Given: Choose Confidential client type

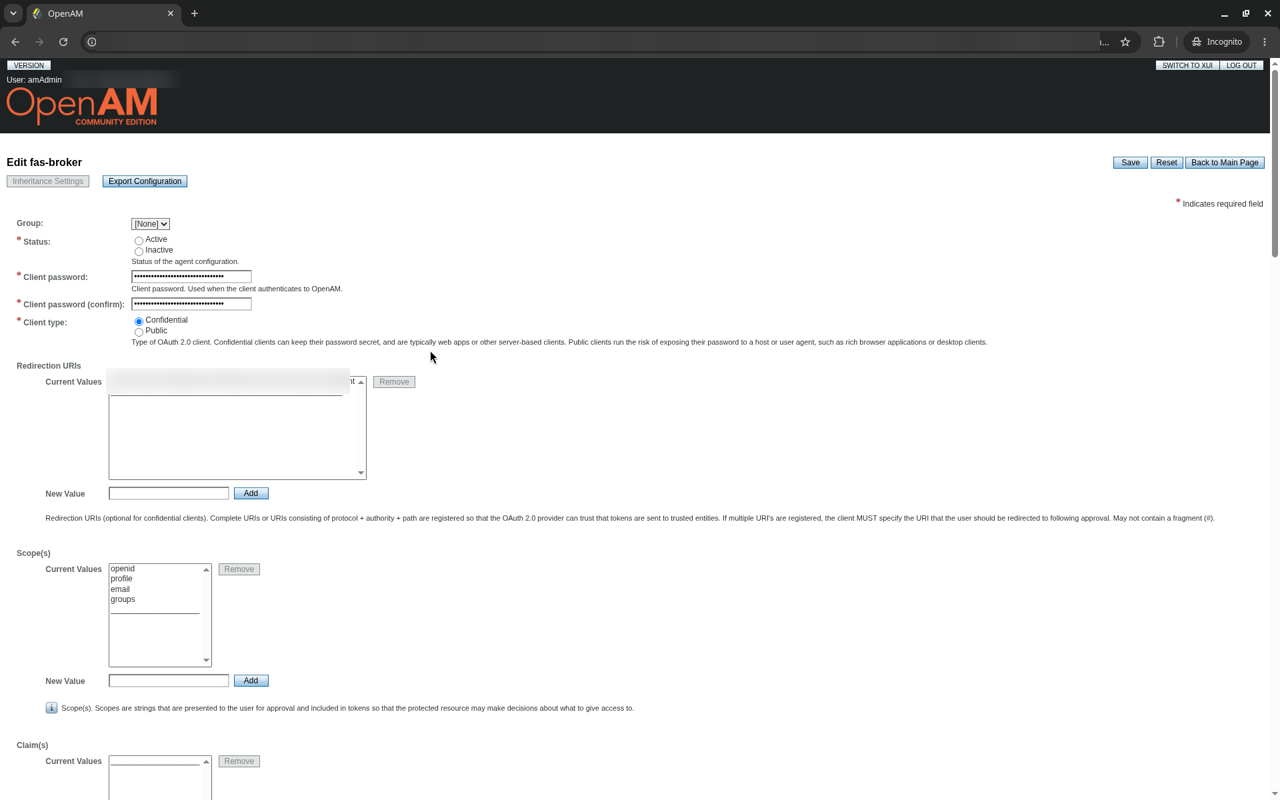Looking at the screenshot, I should click(x=139, y=321).
